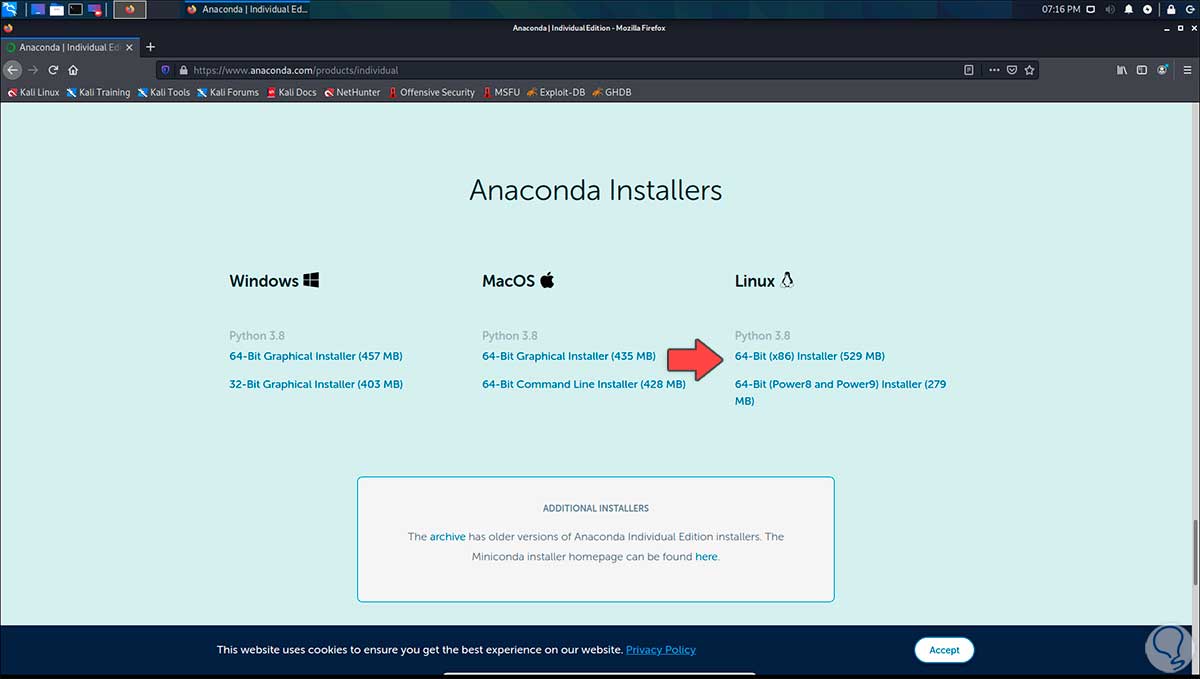Open the NetHunter bookmark
Screen dimensions: 1200x679
(x=352, y=92)
